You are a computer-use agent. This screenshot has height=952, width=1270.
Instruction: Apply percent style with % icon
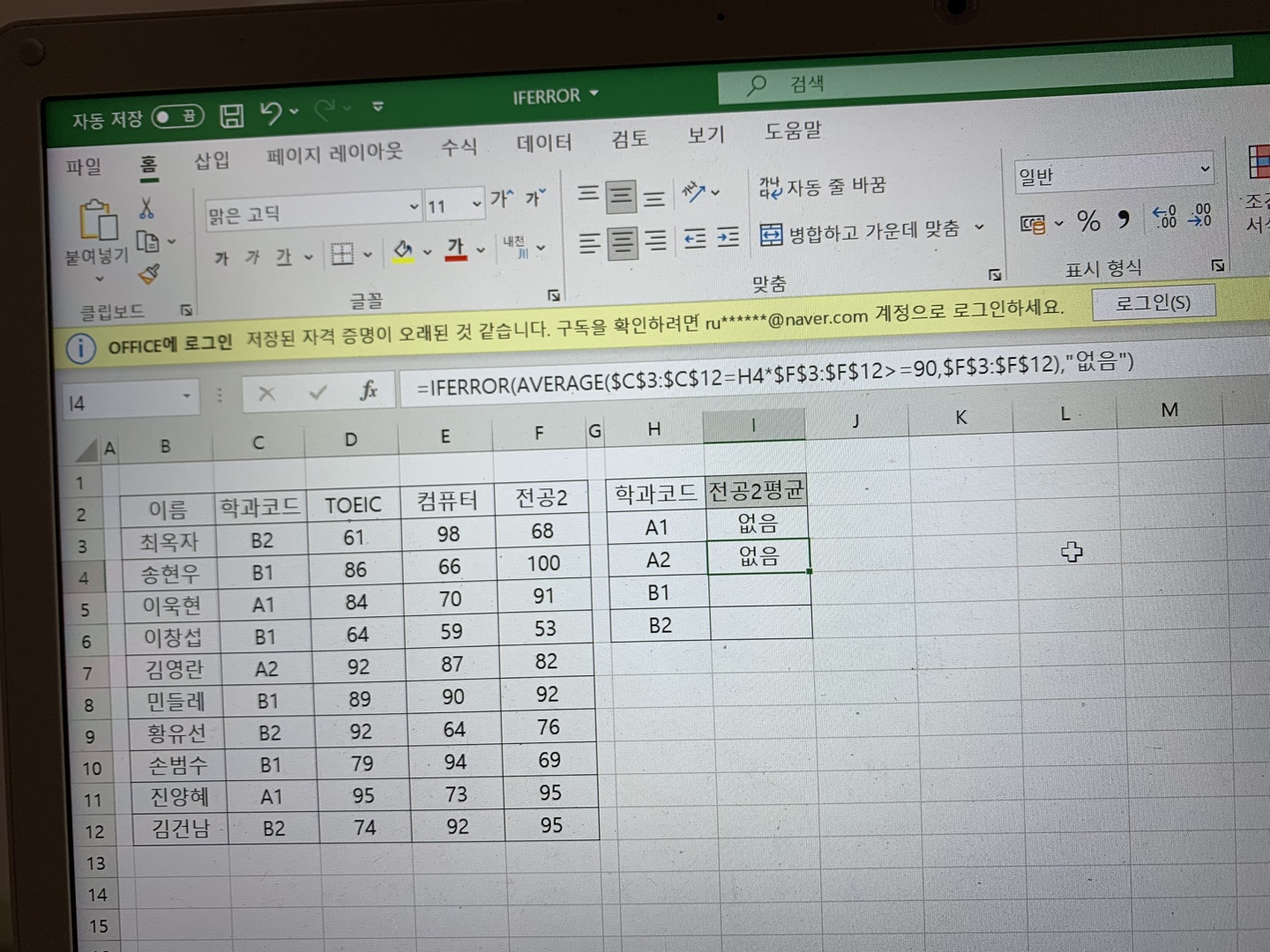point(1088,221)
